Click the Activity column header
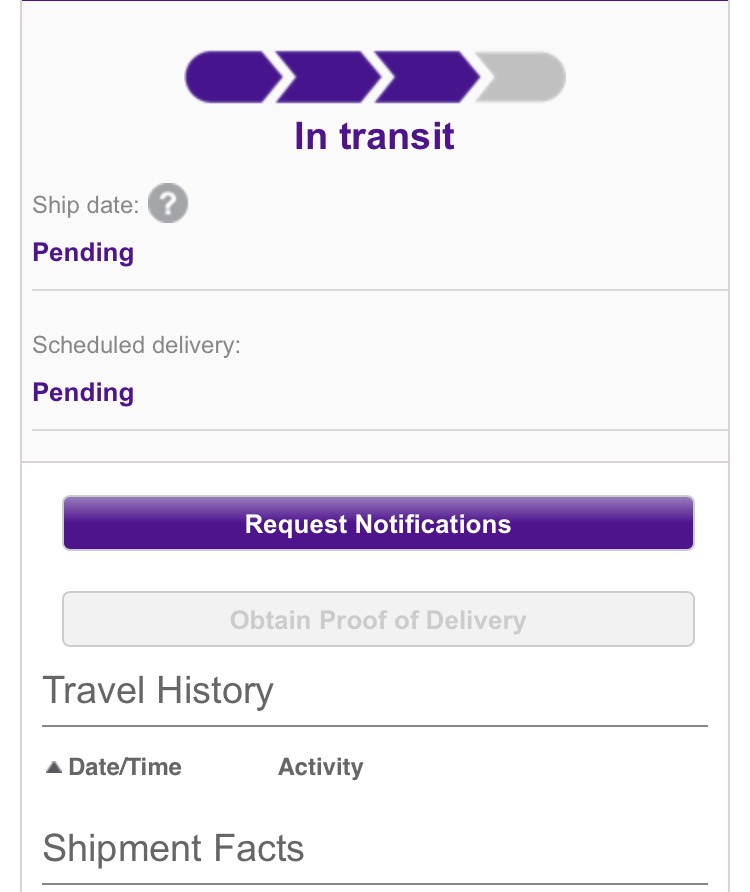Screen dimensions: 750x892 point(320,767)
